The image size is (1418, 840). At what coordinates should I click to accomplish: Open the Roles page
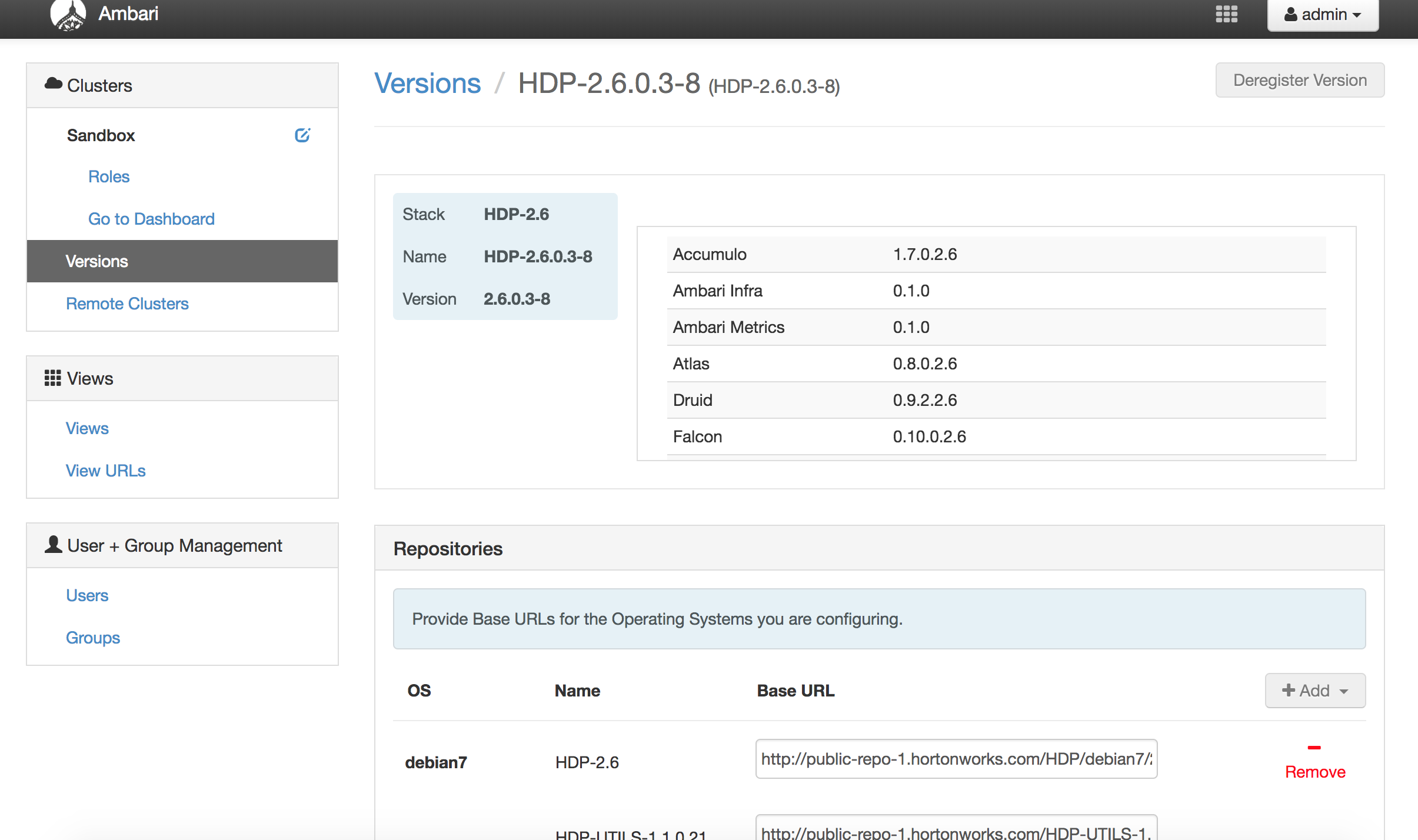109,176
